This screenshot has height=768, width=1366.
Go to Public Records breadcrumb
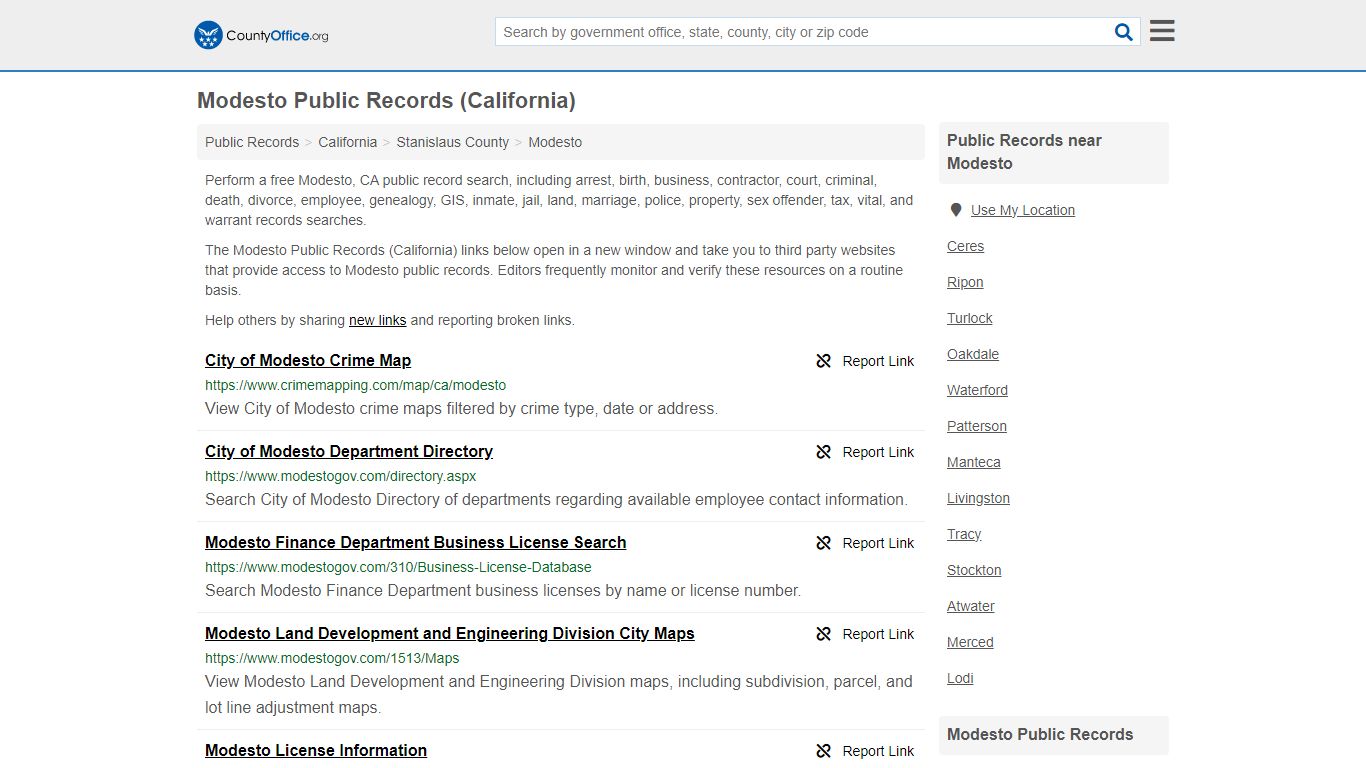coord(252,142)
